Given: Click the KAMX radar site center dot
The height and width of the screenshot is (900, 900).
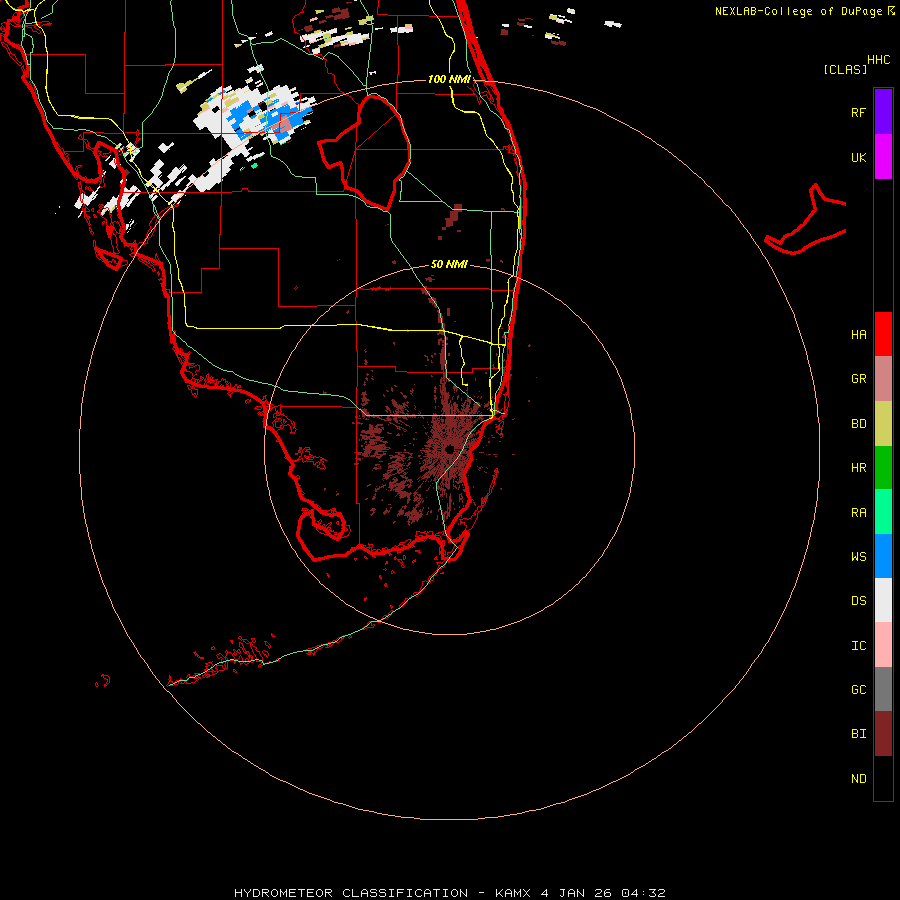Looking at the screenshot, I should (x=449, y=449).
